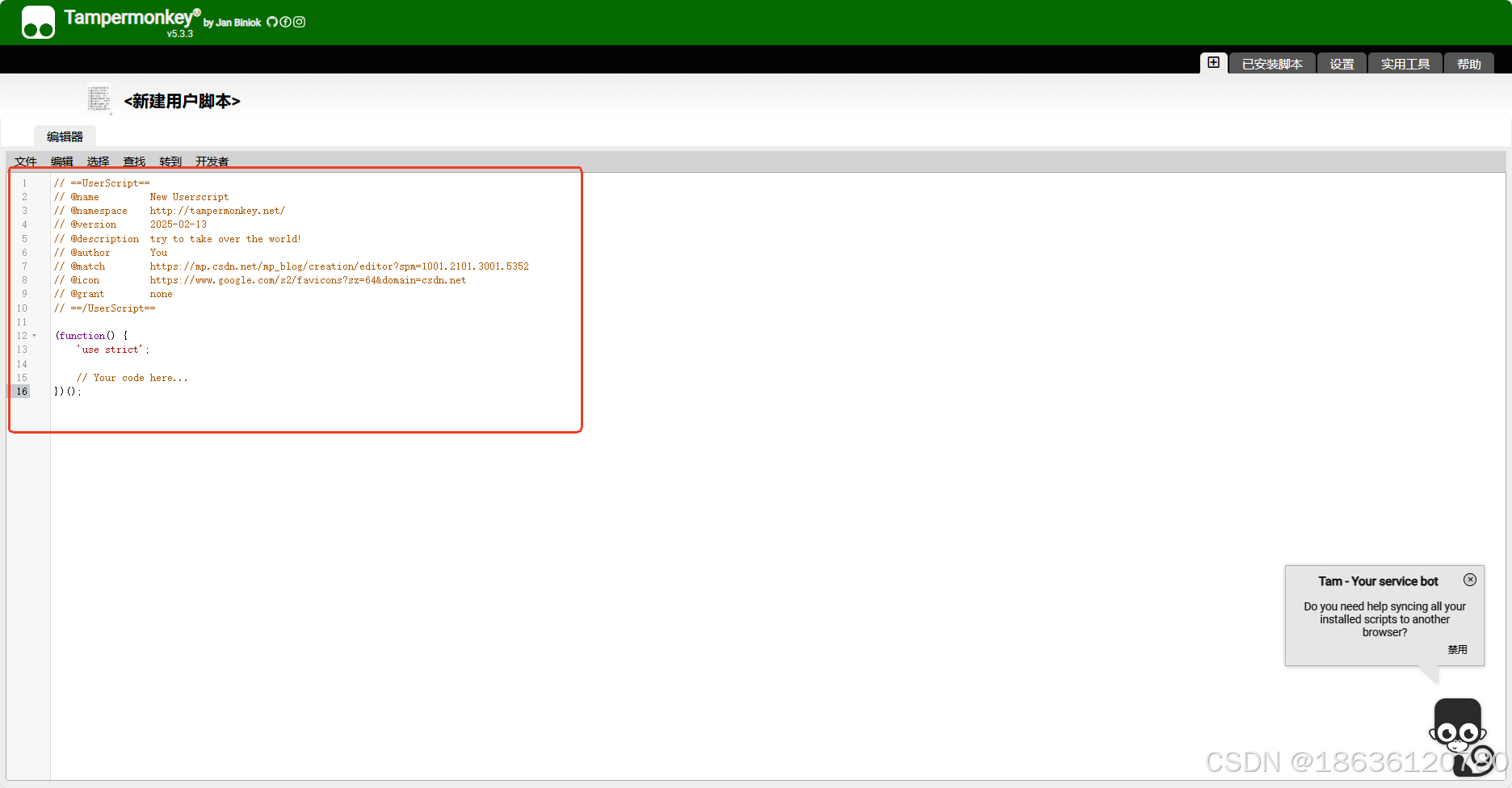Switch to the 实用工具 tab

tap(1405, 64)
